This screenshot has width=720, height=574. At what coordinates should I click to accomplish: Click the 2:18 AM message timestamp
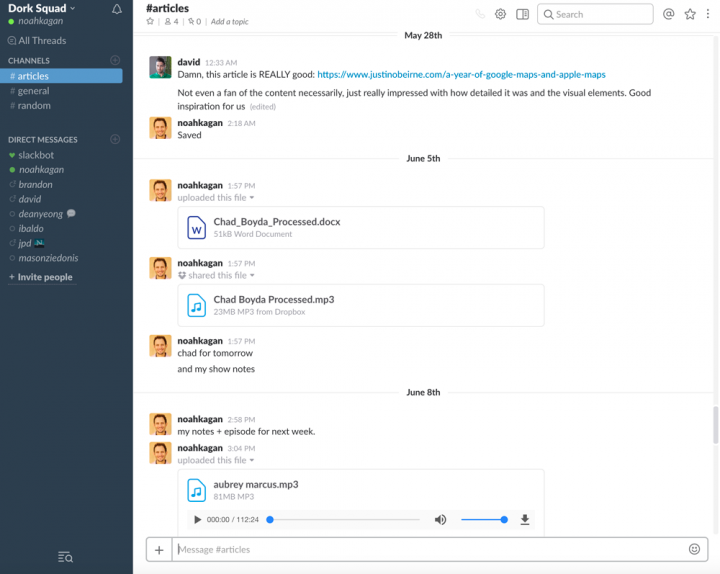[x=242, y=123]
